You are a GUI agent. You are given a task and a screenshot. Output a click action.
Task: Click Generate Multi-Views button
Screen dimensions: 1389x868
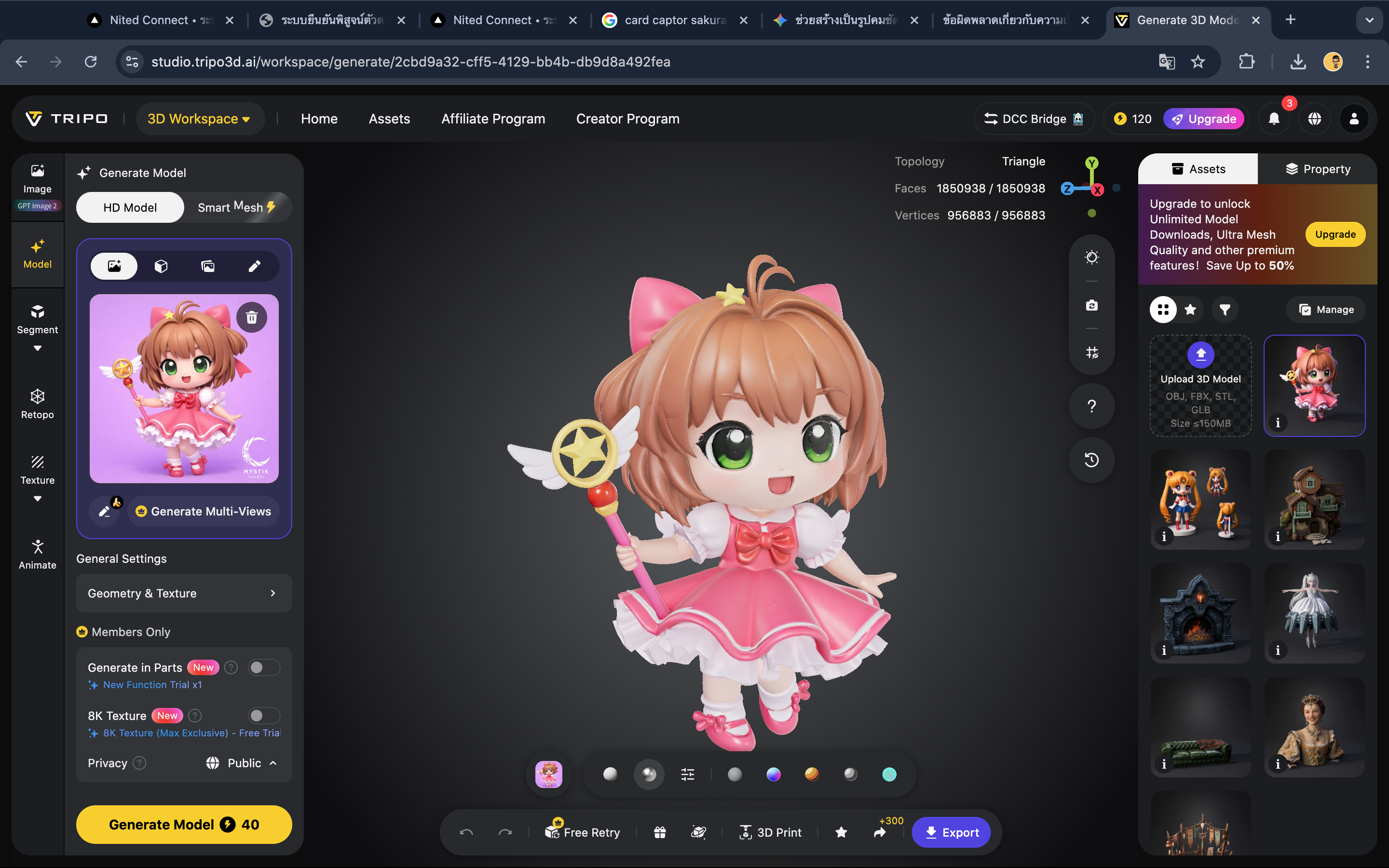point(203,511)
